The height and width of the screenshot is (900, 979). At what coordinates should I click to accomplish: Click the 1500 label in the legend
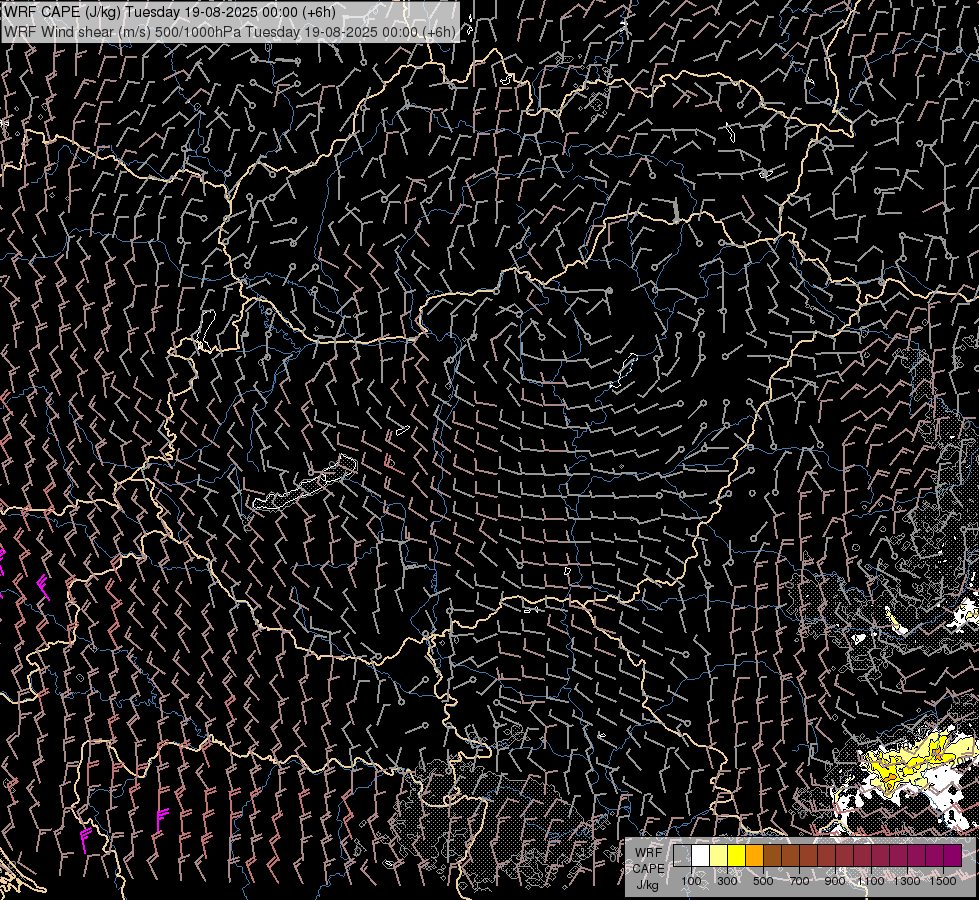[x=943, y=881]
